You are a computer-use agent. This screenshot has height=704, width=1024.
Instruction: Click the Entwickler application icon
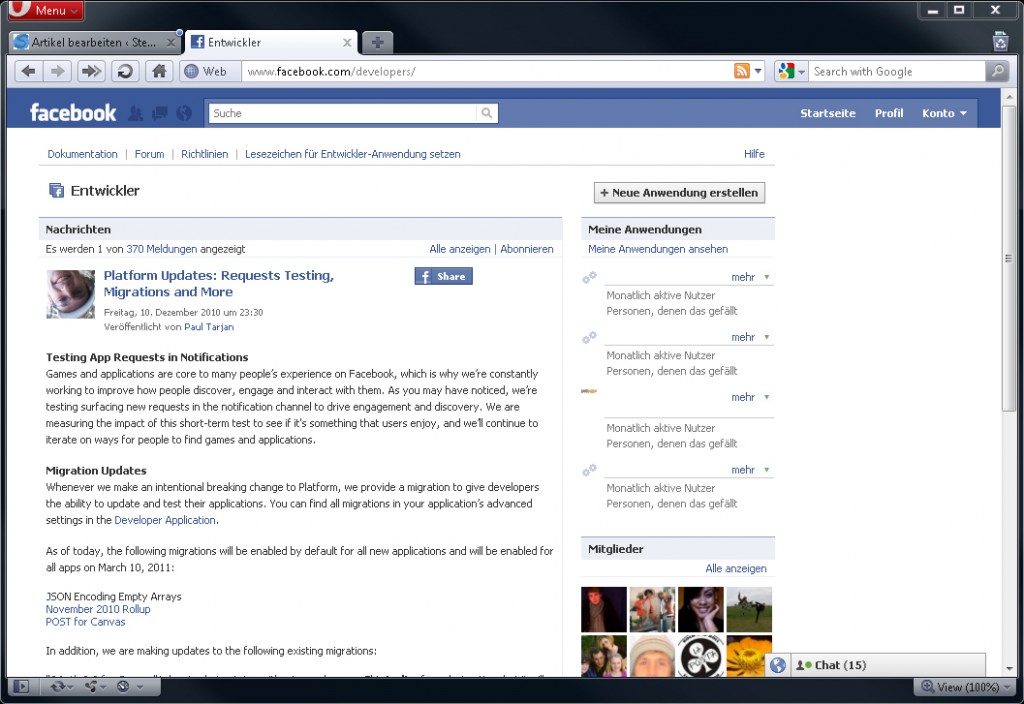tap(56, 190)
